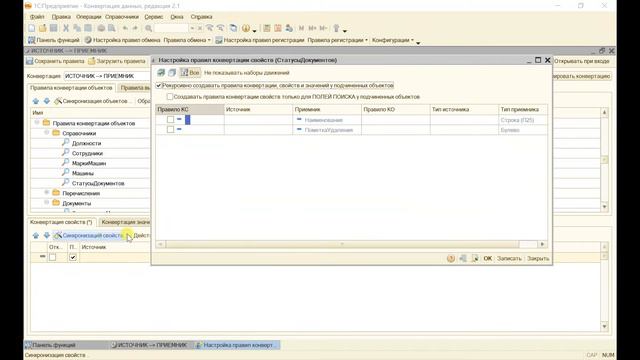Click the copy pages icon in dialog toolbar

[172, 73]
